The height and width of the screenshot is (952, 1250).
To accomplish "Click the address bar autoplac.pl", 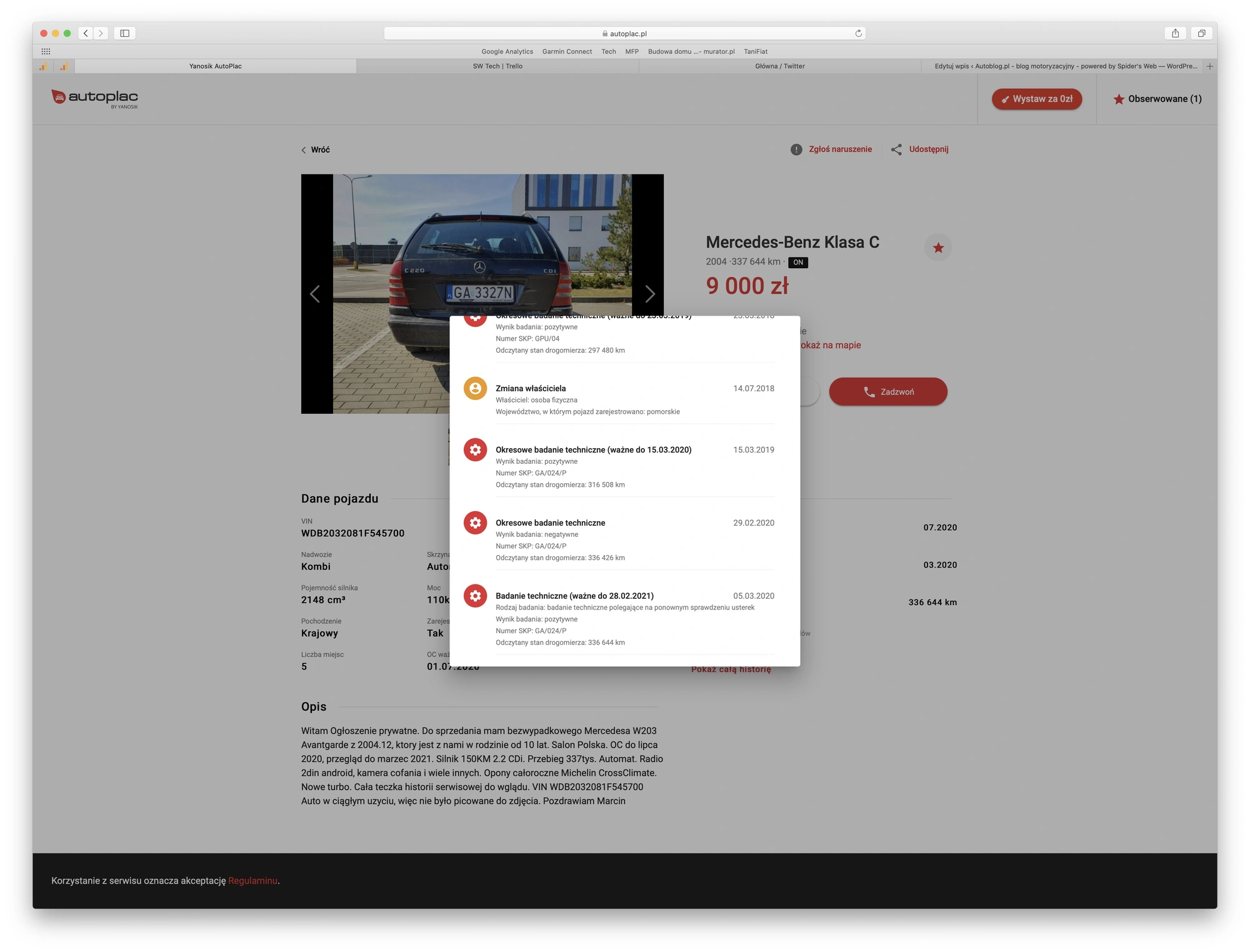I will [624, 33].
